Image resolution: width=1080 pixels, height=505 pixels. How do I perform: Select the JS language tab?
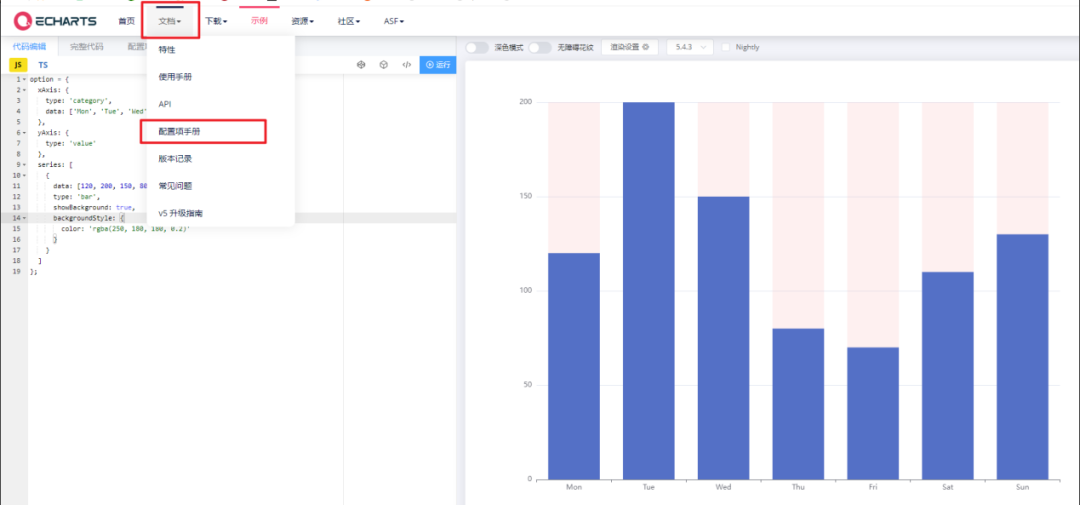[19, 65]
